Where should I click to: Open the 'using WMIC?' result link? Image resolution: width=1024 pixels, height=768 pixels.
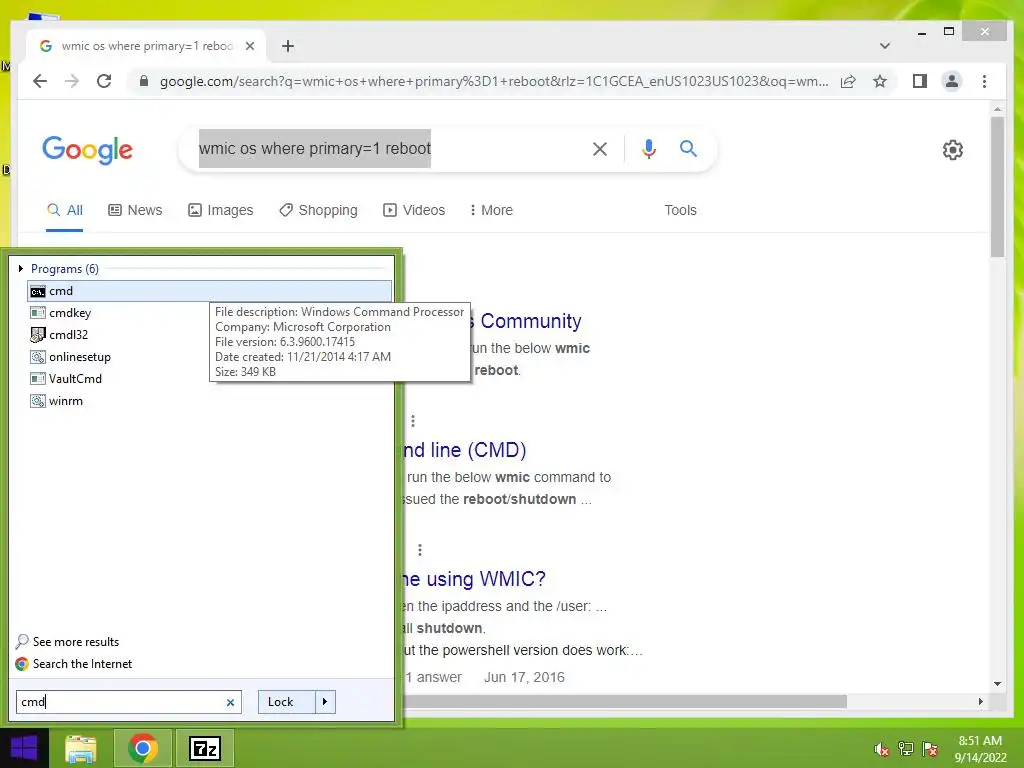tap(475, 579)
